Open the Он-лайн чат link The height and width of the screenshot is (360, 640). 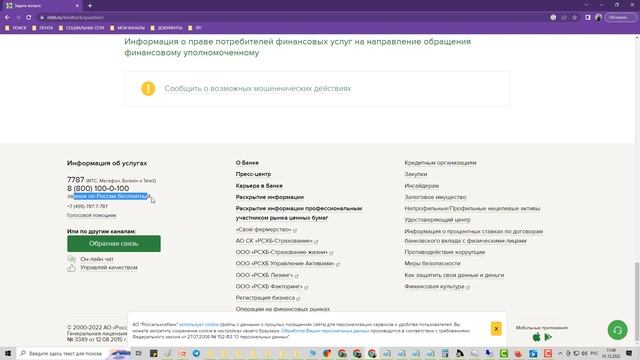(97, 259)
